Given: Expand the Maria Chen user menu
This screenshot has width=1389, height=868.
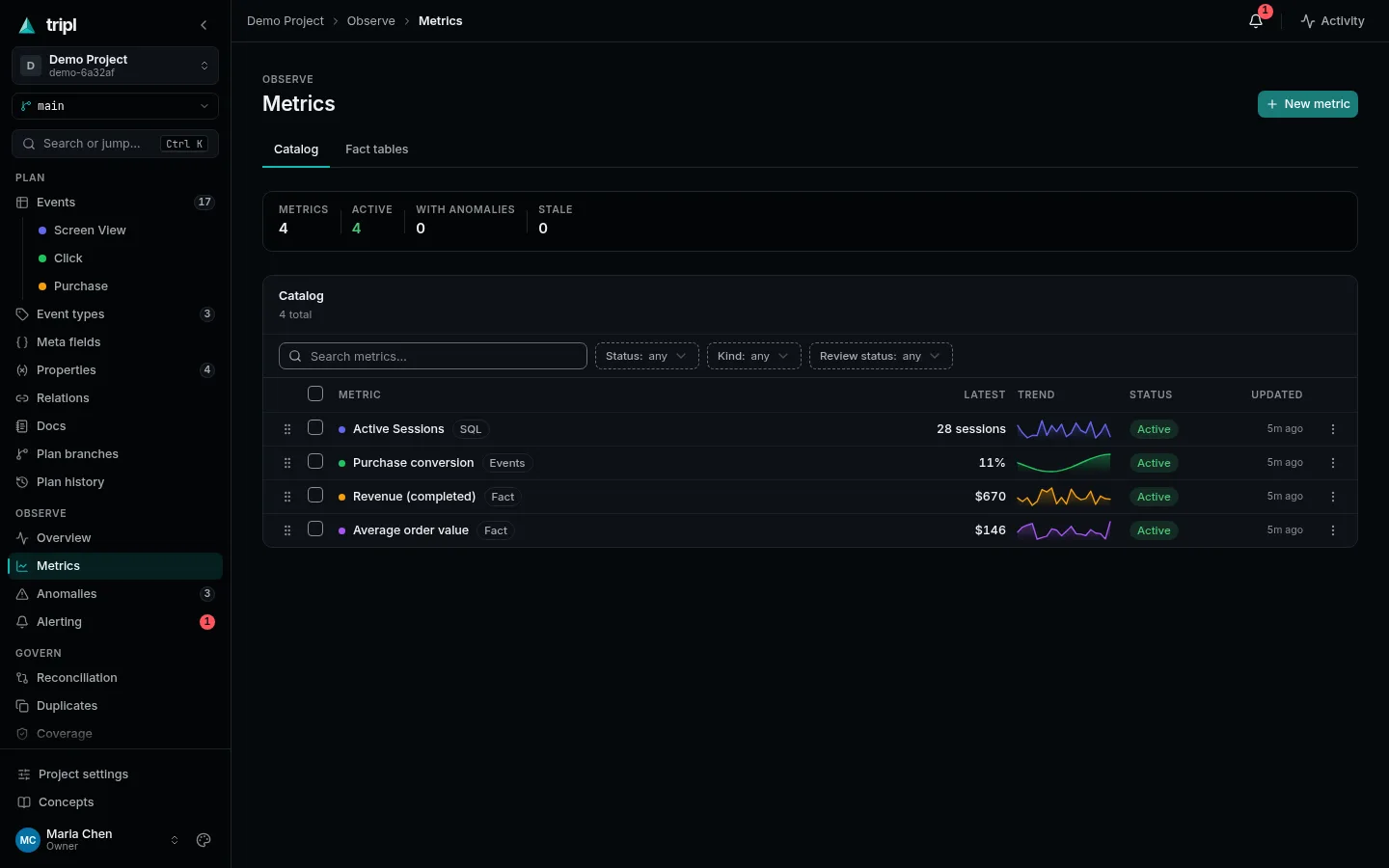Looking at the screenshot, I should point(98,840).
